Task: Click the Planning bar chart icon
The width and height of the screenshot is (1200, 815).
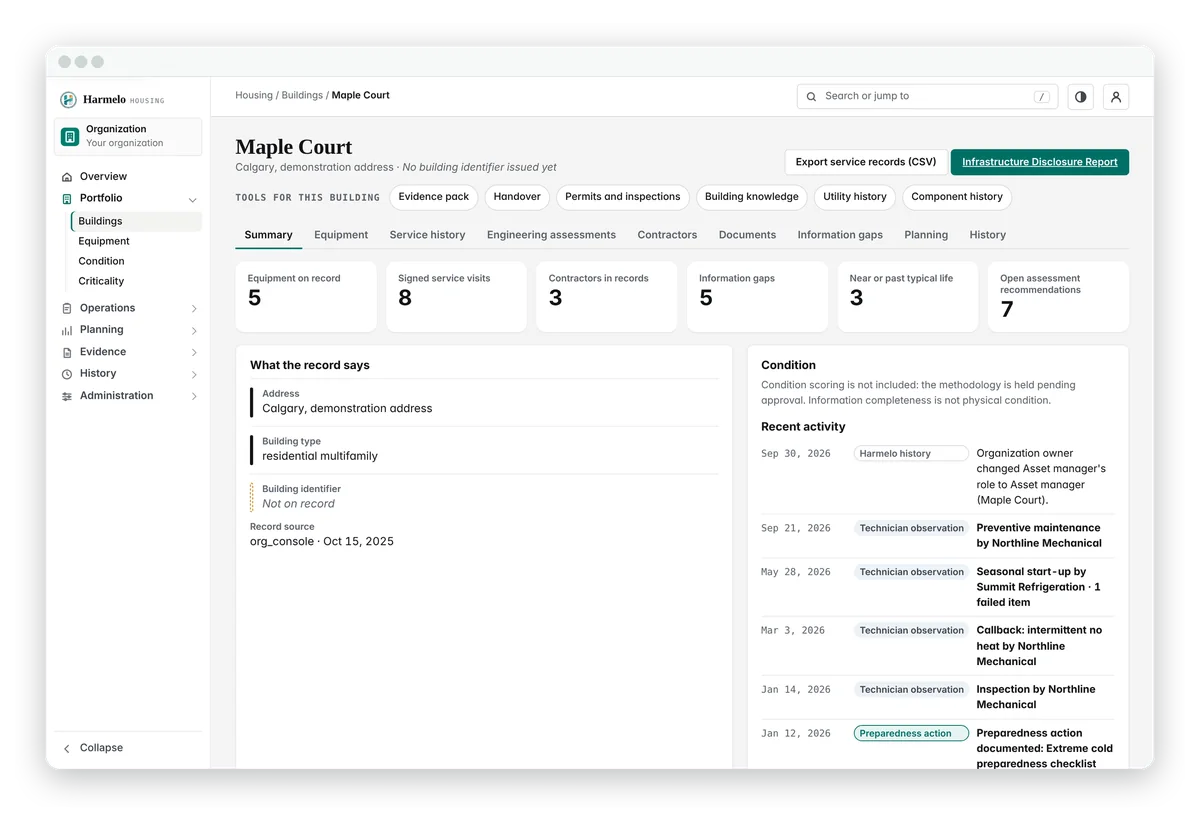Action: coord(67,330)
